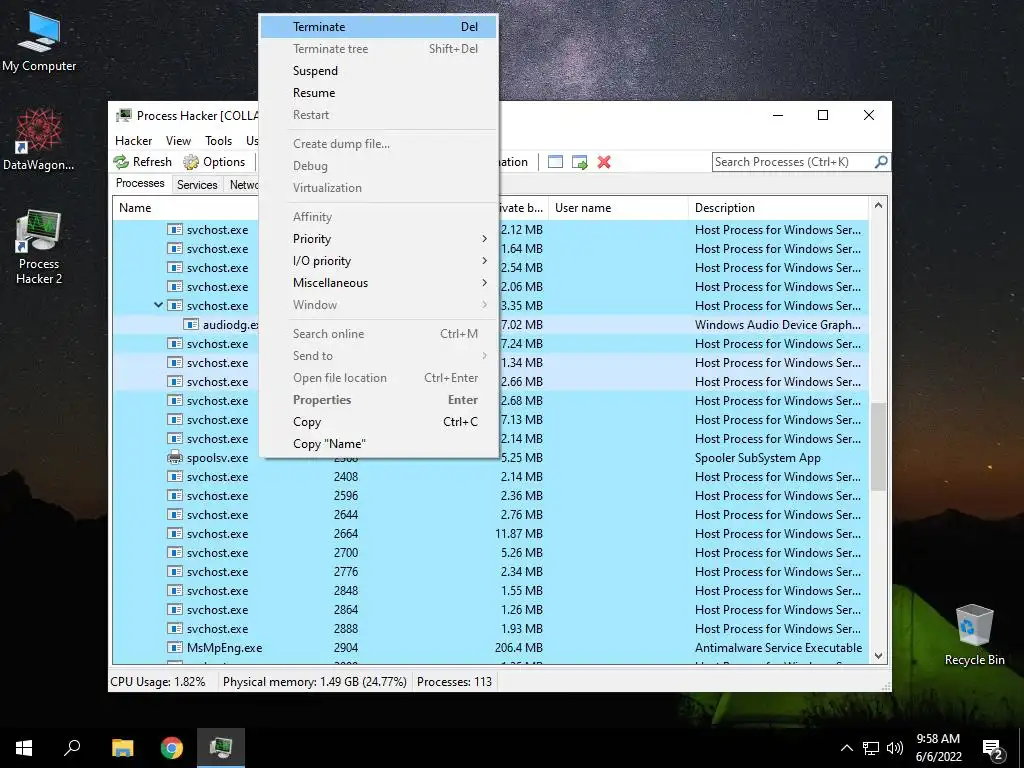Sort by the Description column header
Image resolution: width=1024 pixels, height=768 pixels.
[x=778, y=208]
